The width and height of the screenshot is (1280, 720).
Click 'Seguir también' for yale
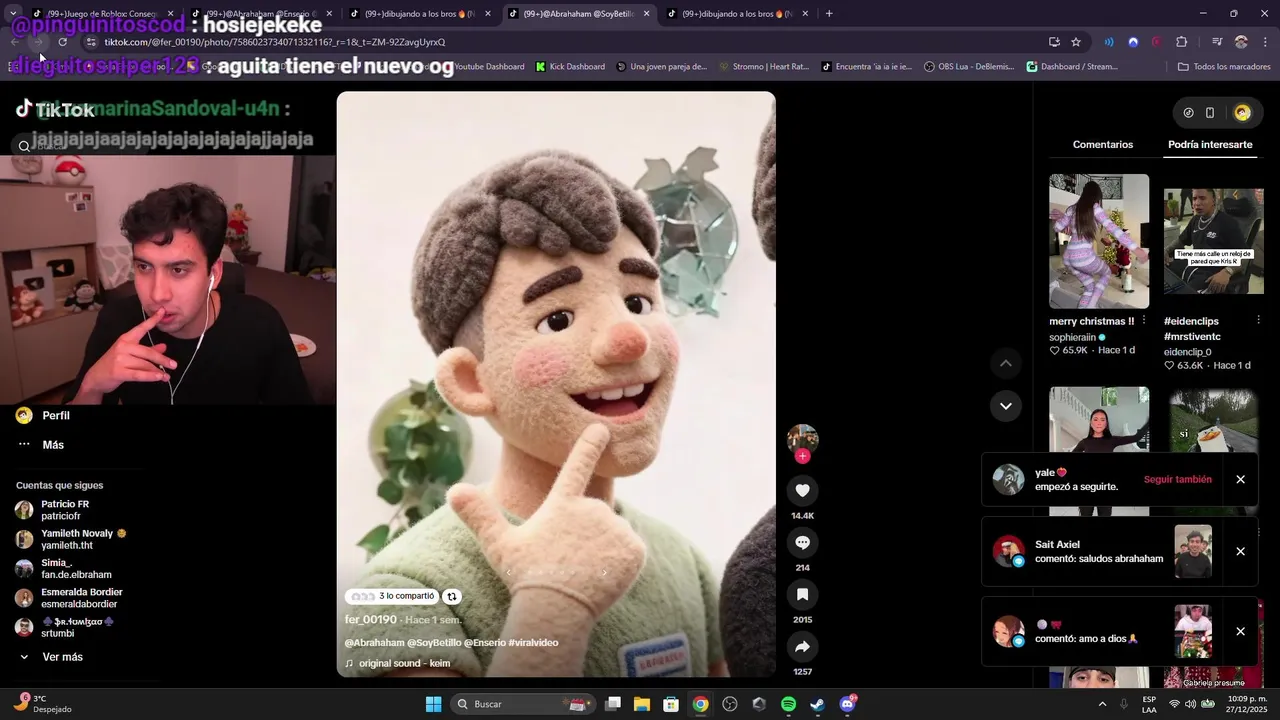pos(1177,479)
